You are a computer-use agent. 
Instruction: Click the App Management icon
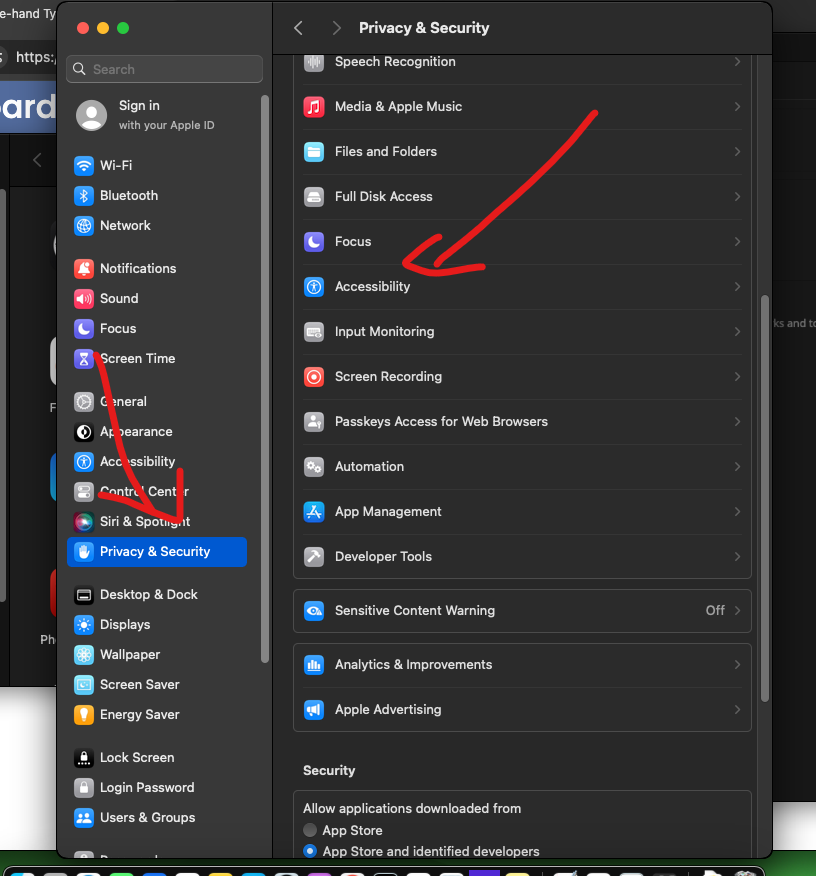click(314, 512)
